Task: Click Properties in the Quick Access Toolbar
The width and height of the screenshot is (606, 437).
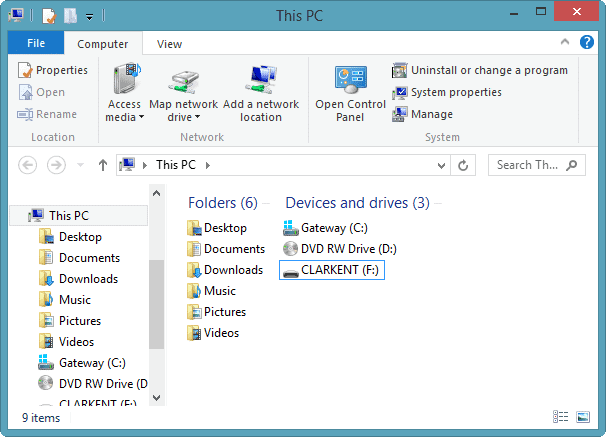Action: pyautogui.click(x=49, y=16)
